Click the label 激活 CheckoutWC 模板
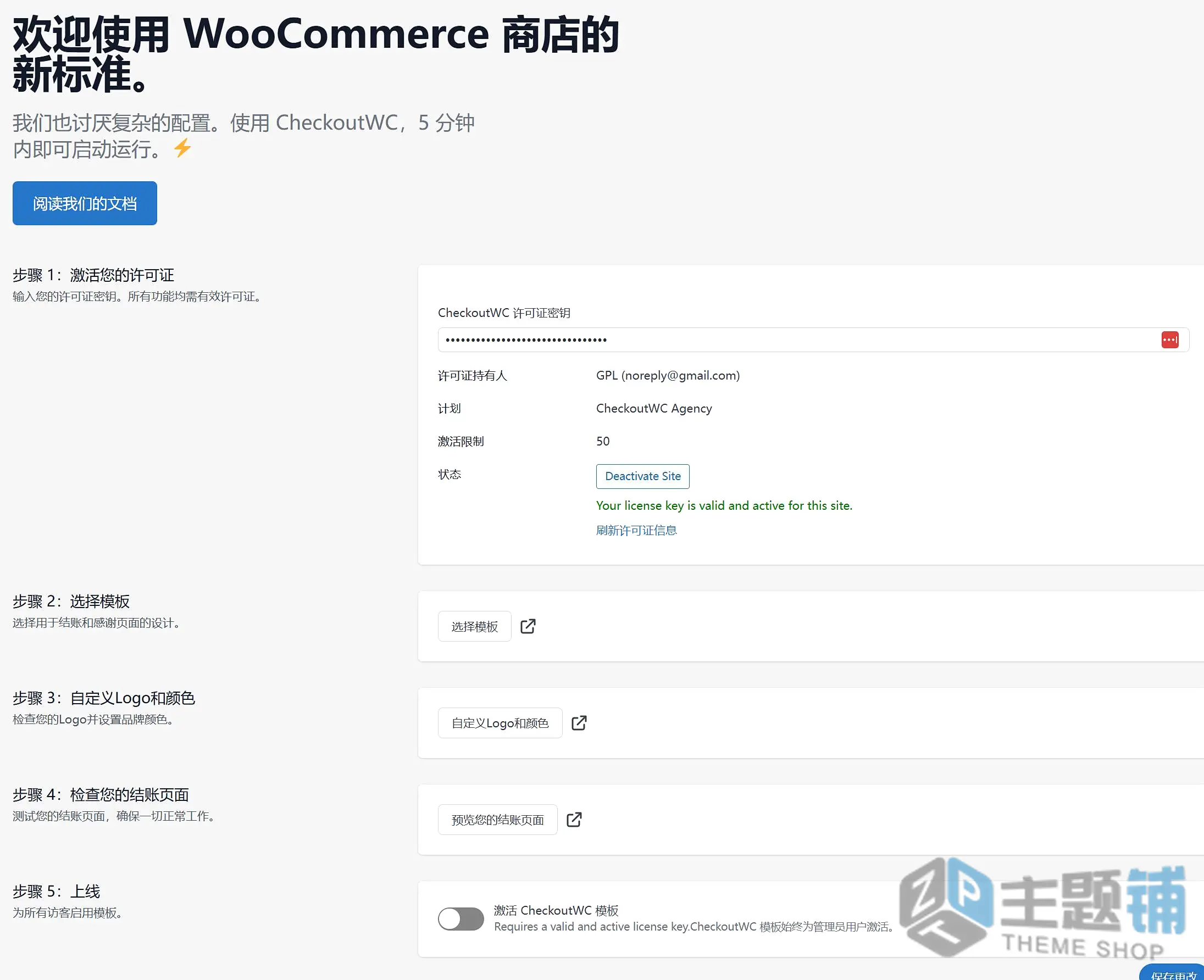Image resolution: width=1204 pixels, height=980 pixels. 556,910
